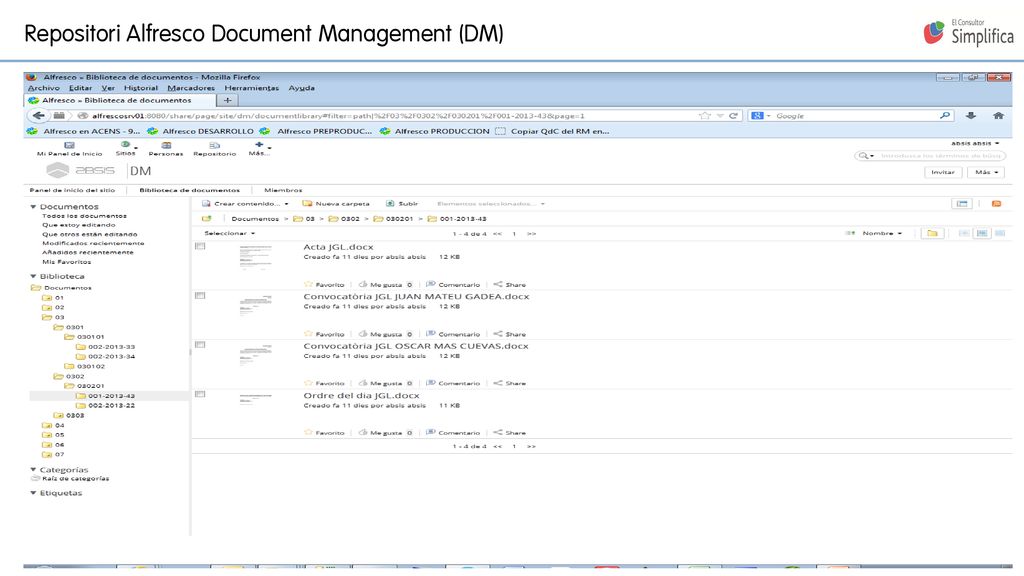Like Convocatòria JGL JUAN MATEU GADEA.docx

tap(363, 334)
